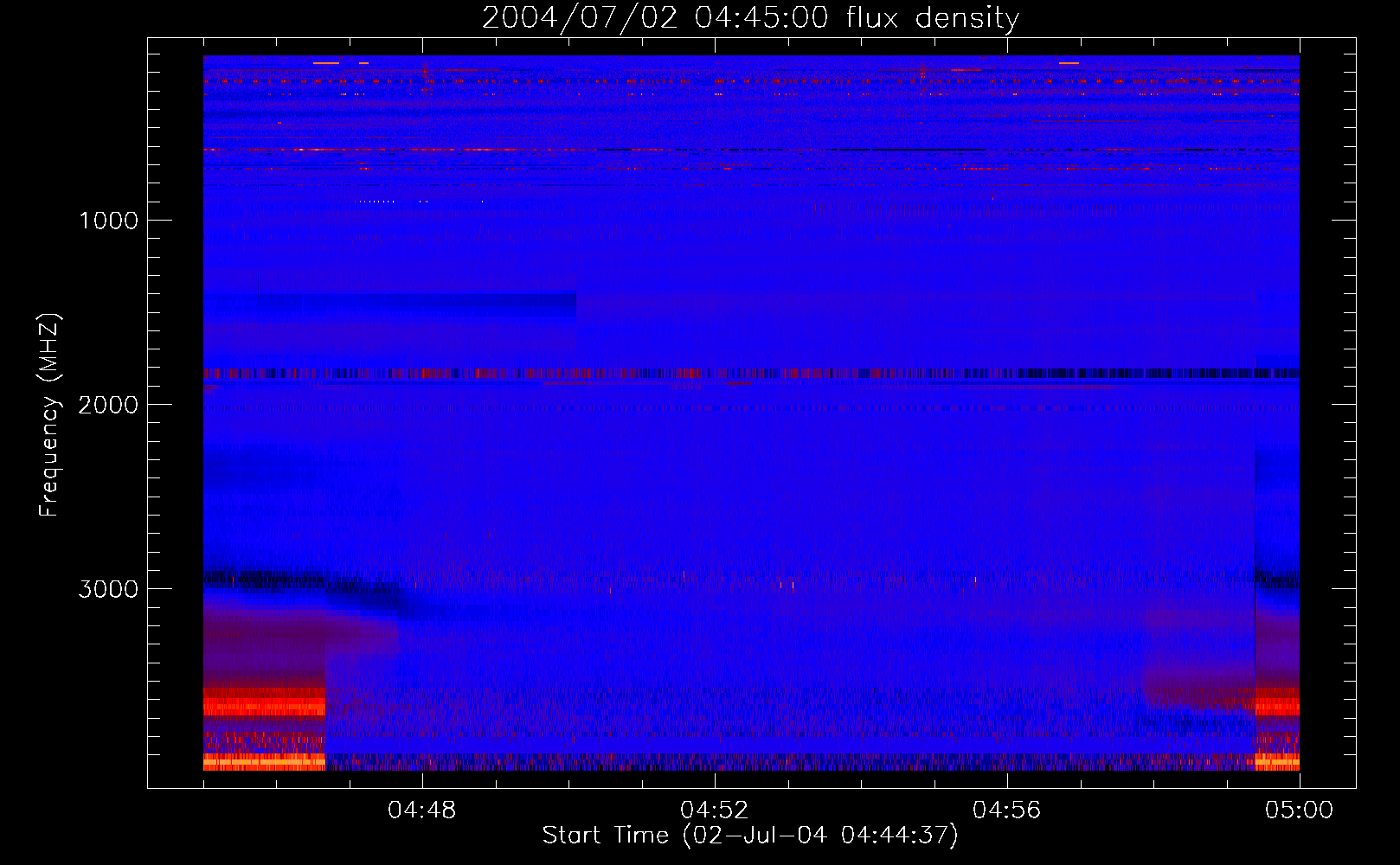The width and height of the screenshot is (1400, 865).
Task: Click the 2000 frequency tick label
Action: (108, 405)
